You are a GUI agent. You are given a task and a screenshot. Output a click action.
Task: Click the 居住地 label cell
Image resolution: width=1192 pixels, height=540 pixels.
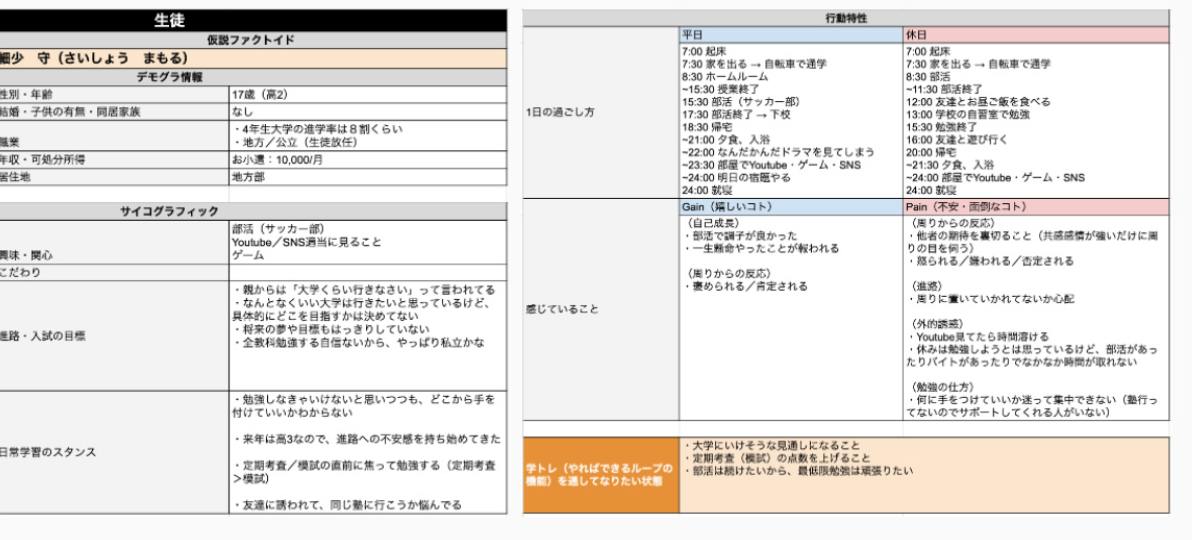(x=114, y=176)
